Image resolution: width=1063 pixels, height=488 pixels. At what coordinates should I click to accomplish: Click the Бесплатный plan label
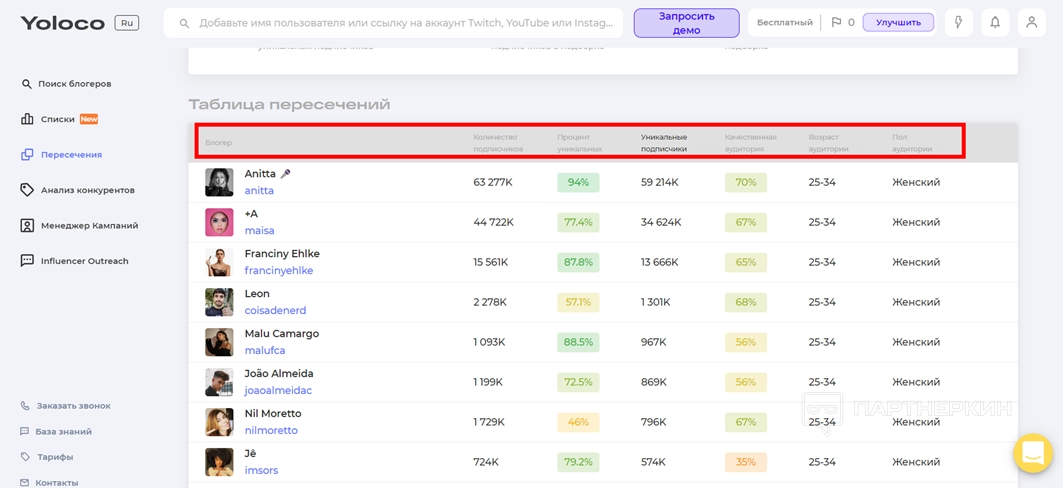[x=785, y=23]
